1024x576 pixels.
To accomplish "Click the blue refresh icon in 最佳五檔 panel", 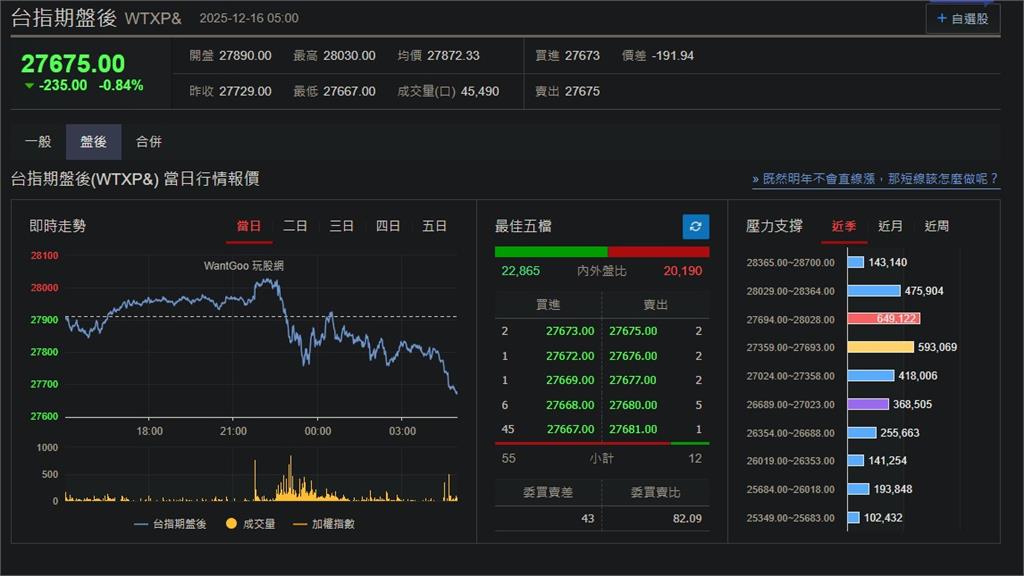I will 695,226.
